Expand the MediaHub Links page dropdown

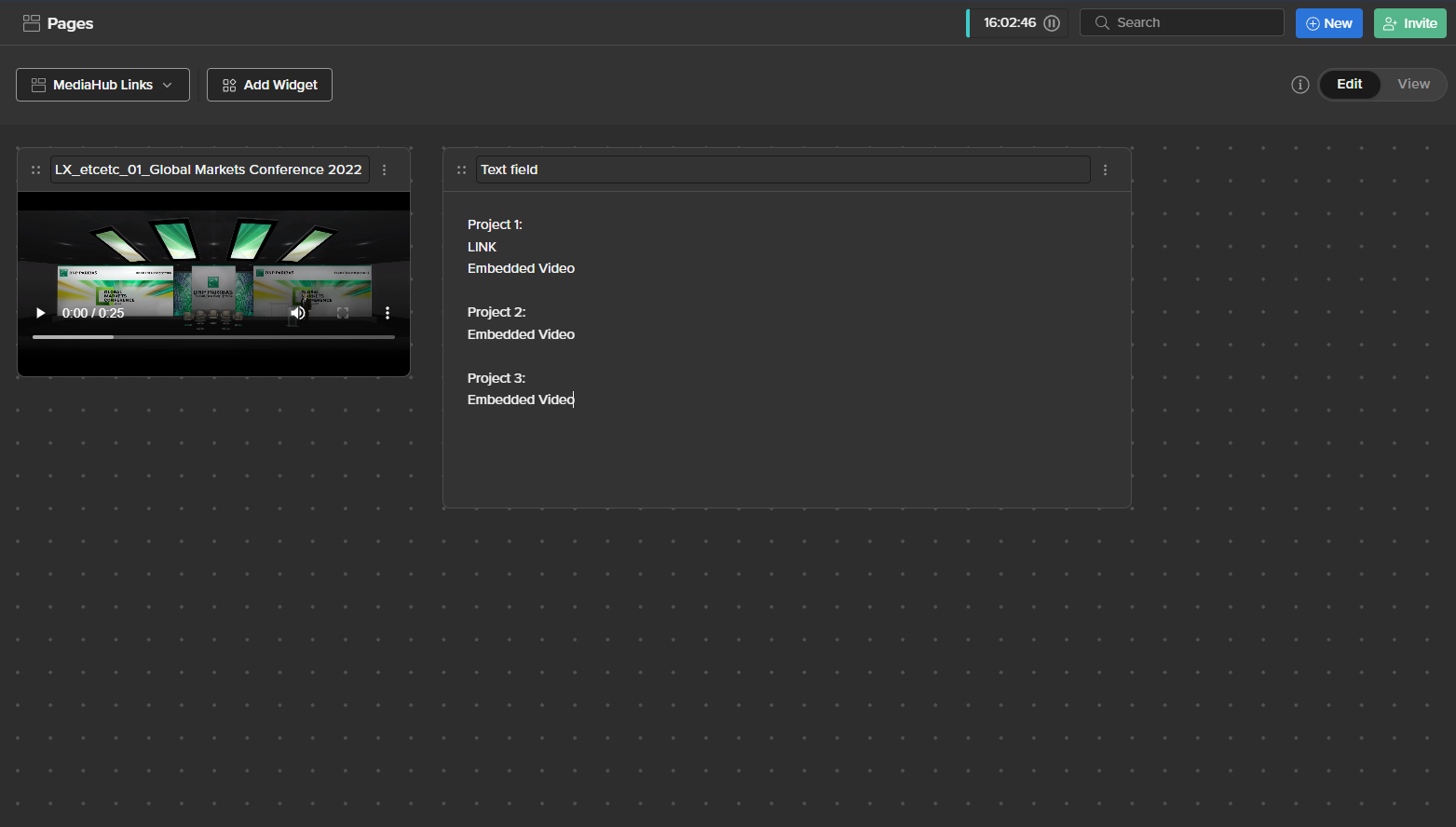[102, 85]
